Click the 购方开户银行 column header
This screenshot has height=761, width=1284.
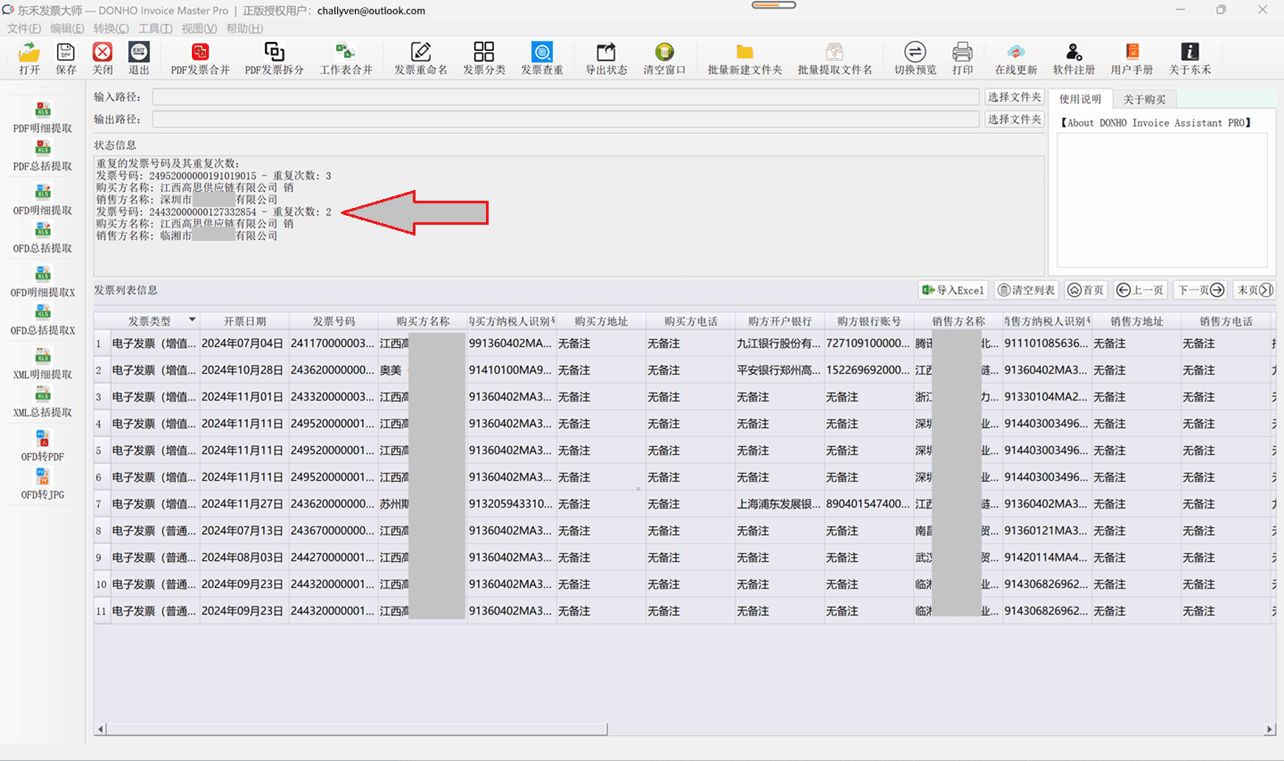[x=779, y=321]
